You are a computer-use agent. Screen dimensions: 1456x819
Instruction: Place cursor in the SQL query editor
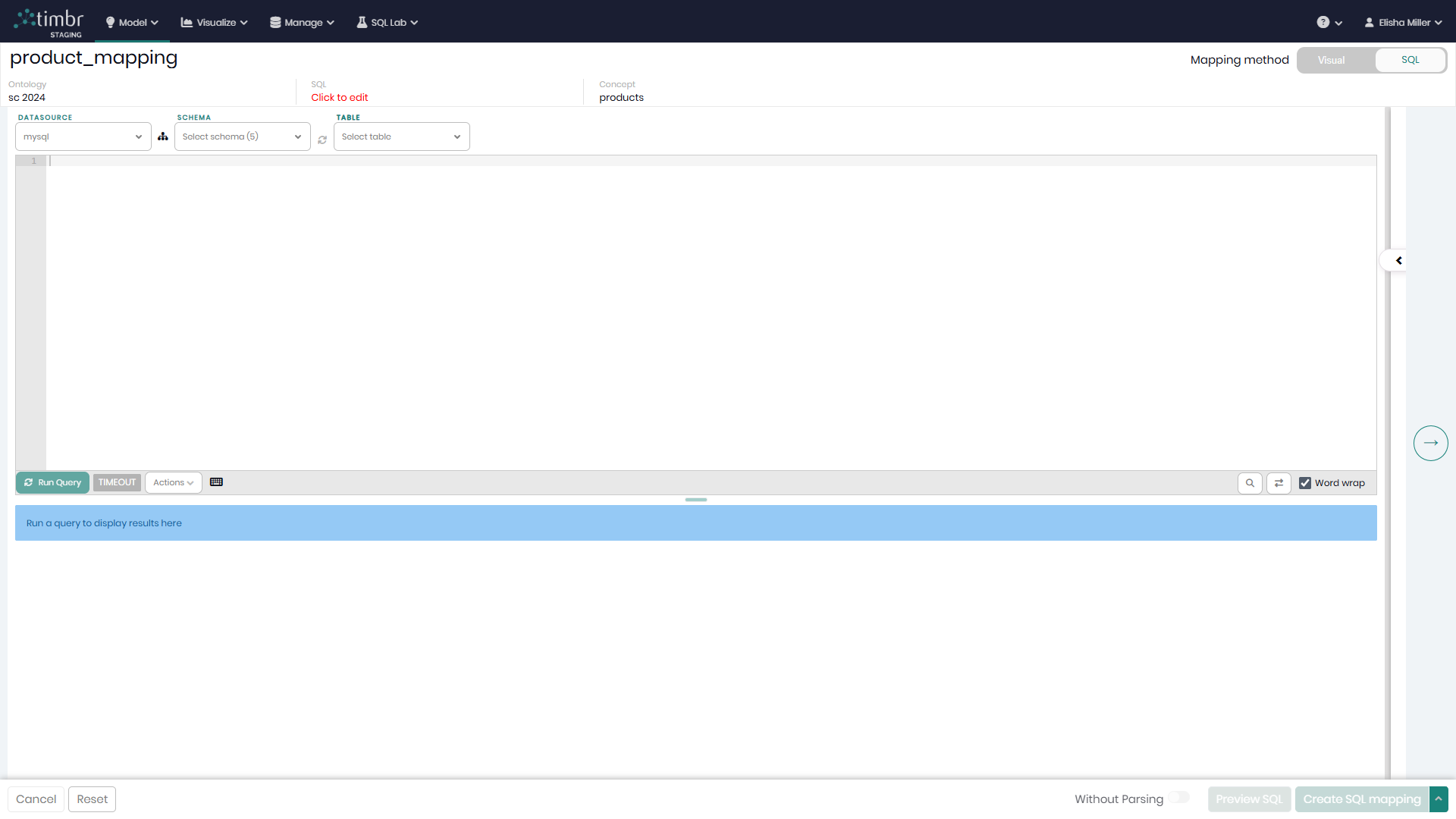click(x=682, y=303)
